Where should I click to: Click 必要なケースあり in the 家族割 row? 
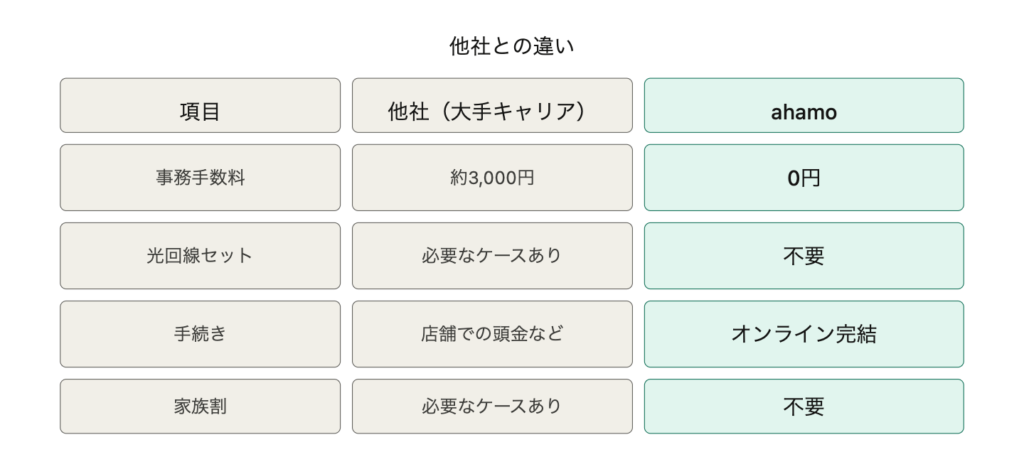click(x=491, y=407)
